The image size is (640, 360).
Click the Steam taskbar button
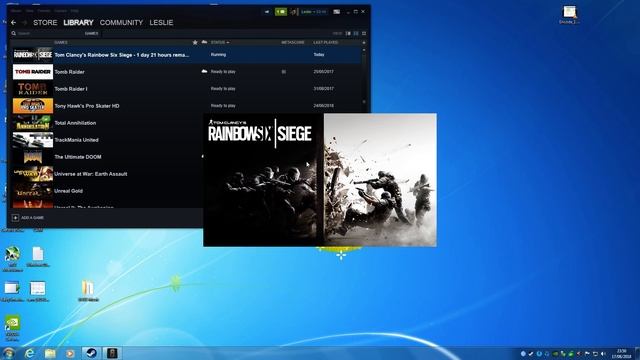click(x=91, y=353)
